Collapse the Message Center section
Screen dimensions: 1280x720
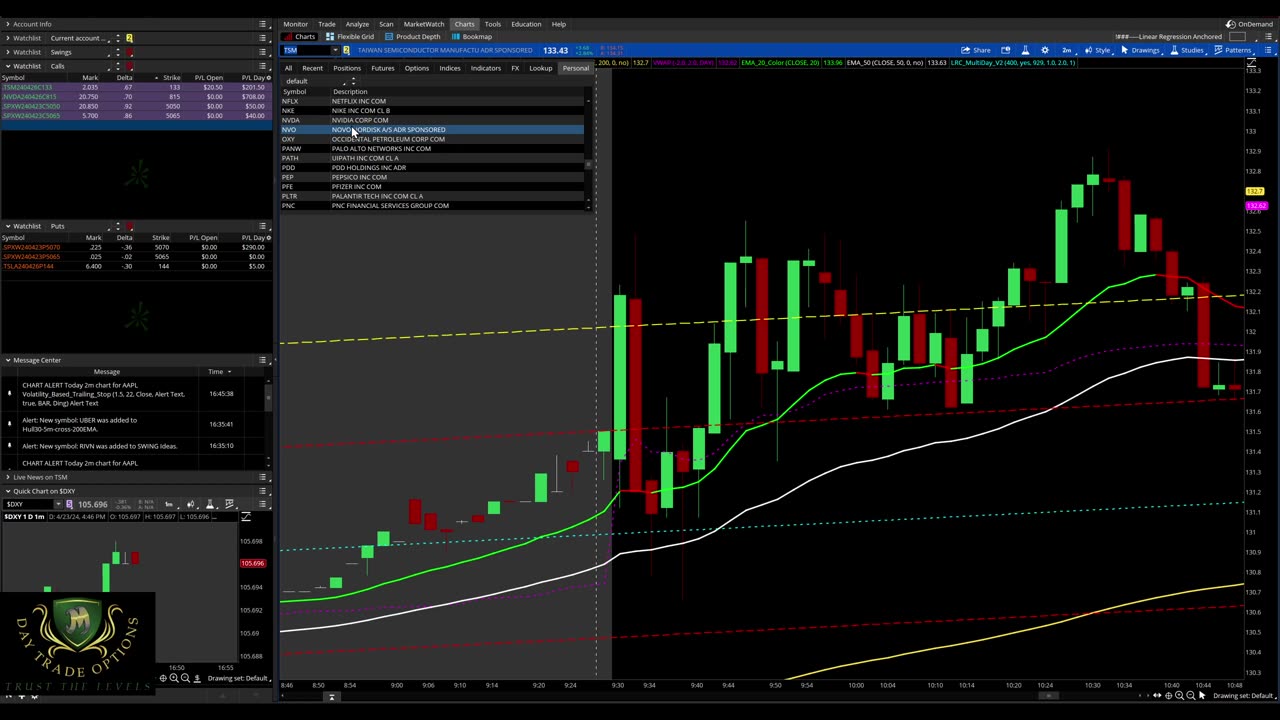pos(7,360)
